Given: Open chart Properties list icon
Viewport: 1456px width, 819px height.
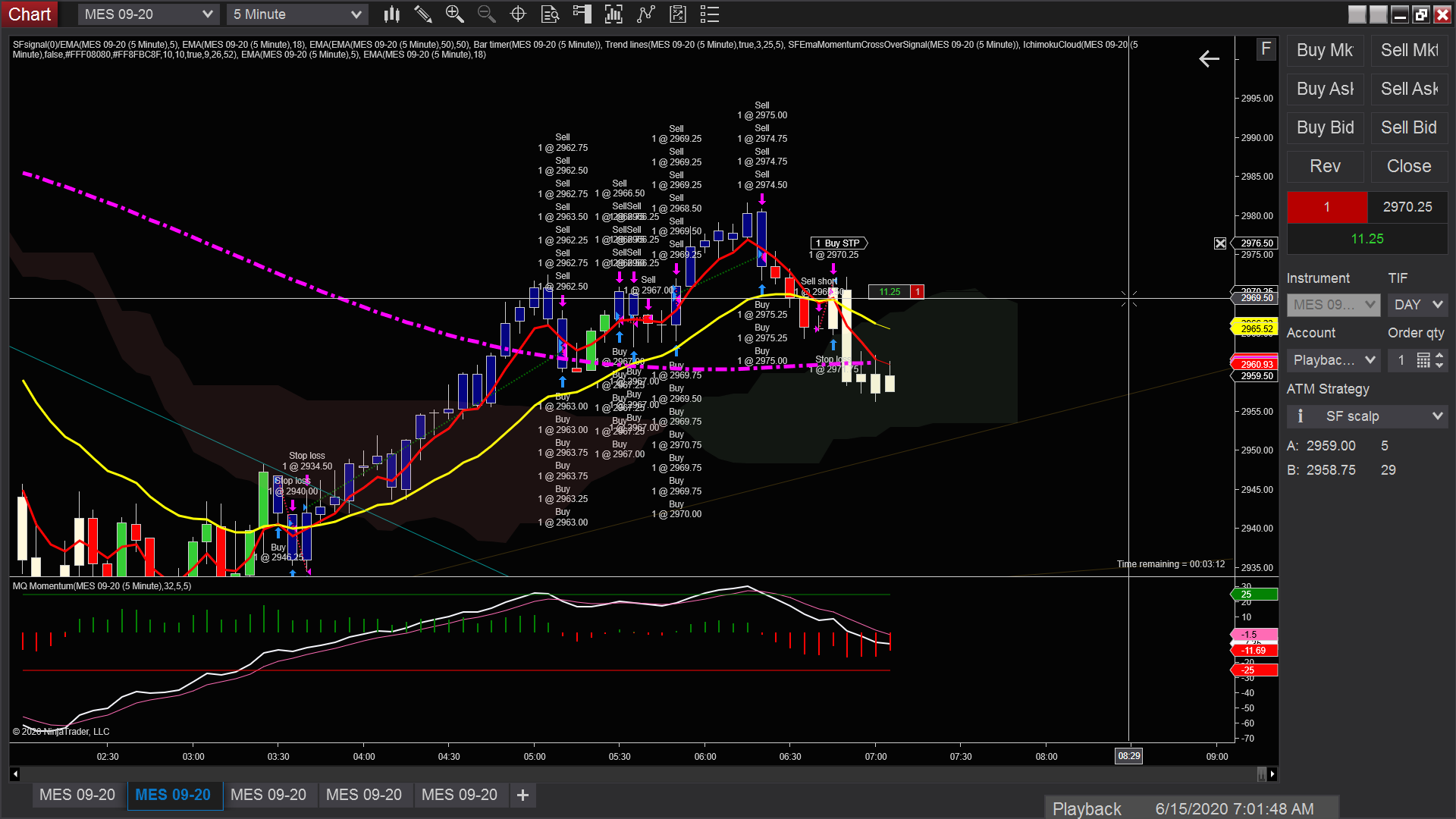Looking at the screenshot, I should point(709,14).
